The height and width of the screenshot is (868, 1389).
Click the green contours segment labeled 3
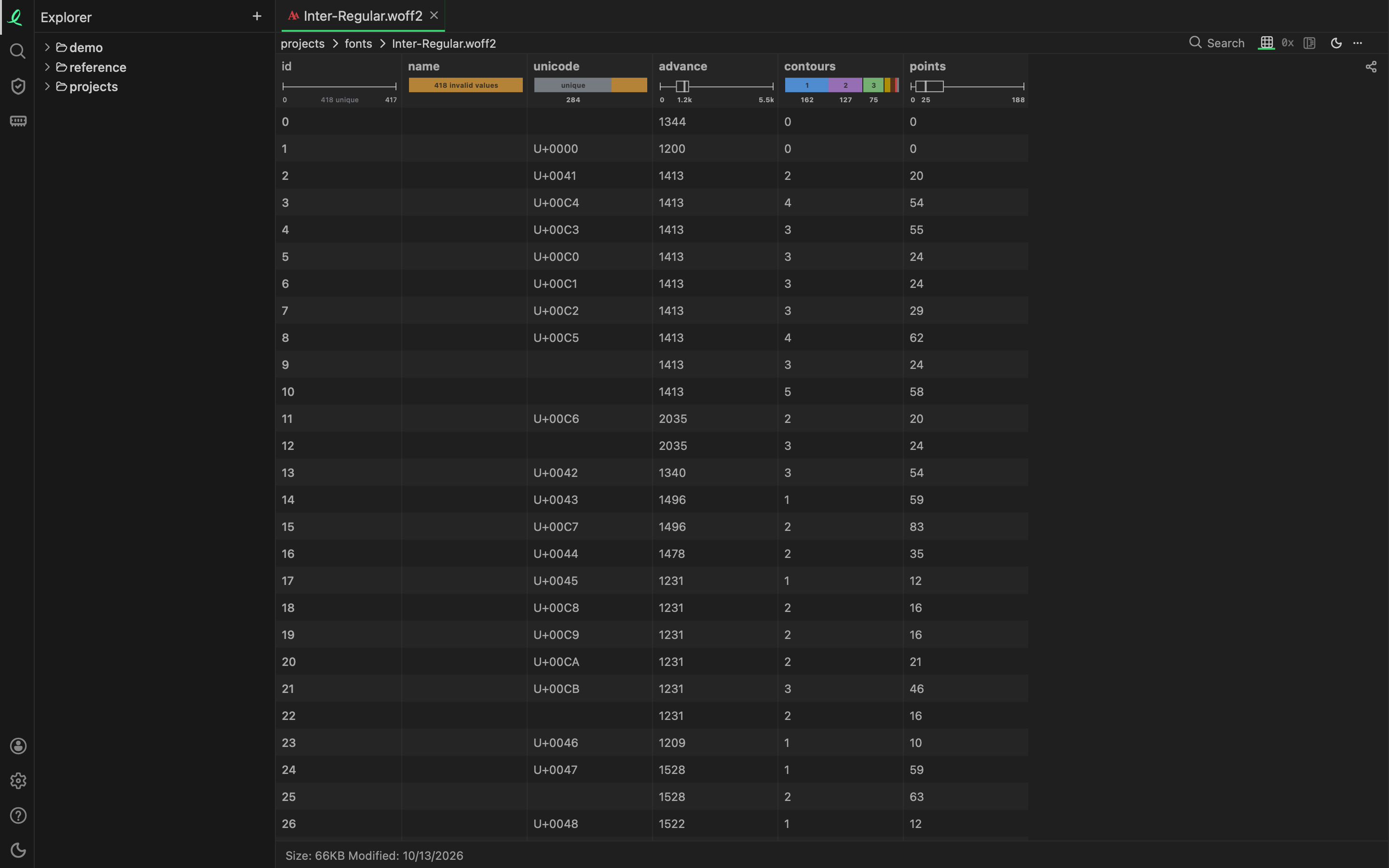pos(873,85)
